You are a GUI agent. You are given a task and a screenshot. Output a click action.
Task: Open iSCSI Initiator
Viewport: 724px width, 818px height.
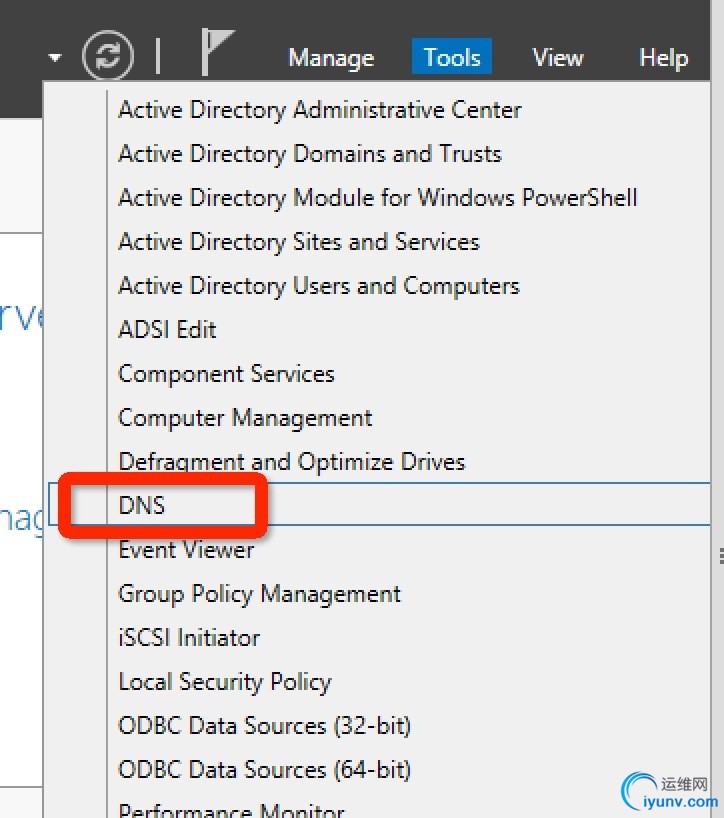(x=189, y=637)
